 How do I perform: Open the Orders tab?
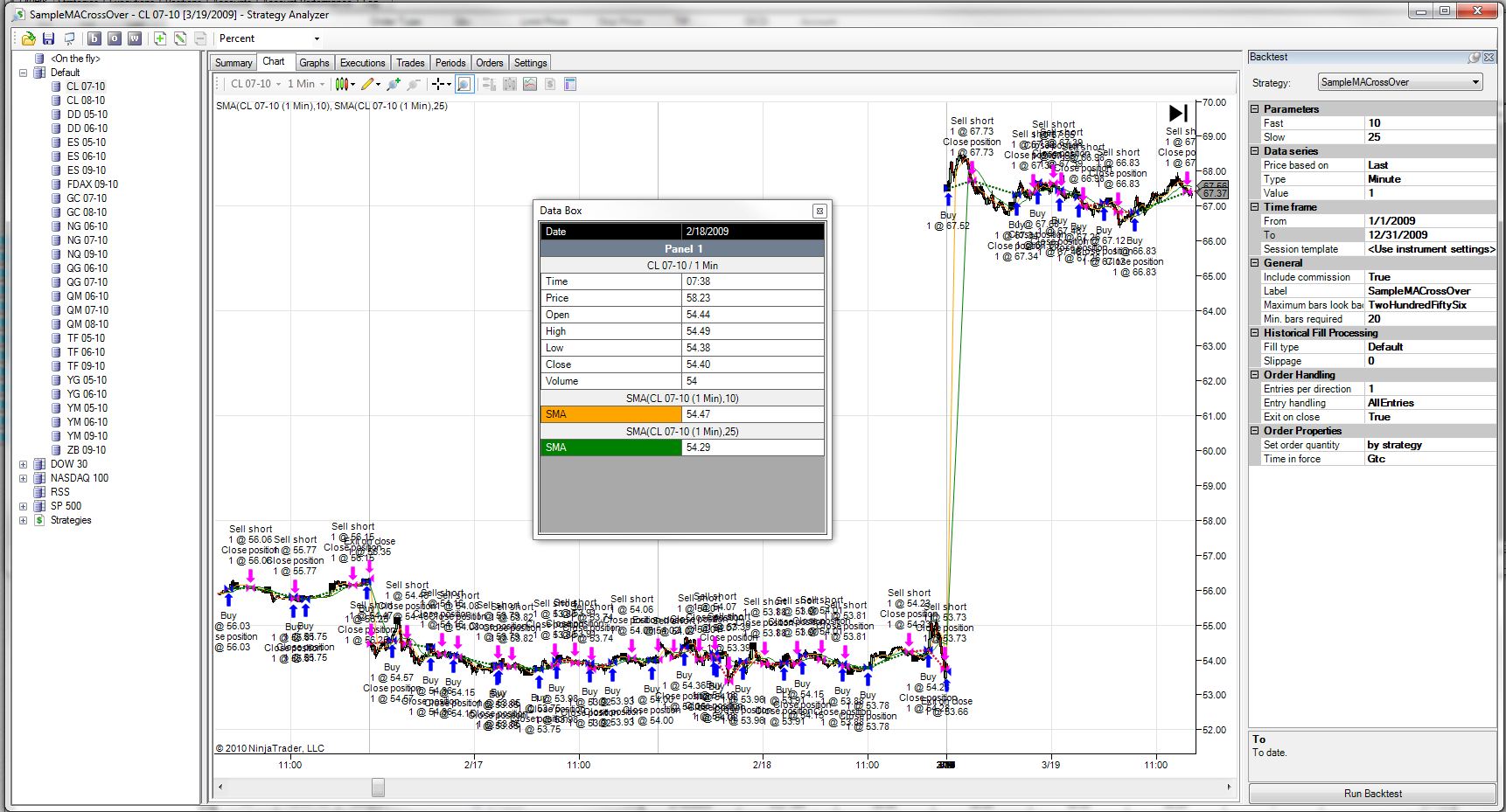click(x=490, y=63)
